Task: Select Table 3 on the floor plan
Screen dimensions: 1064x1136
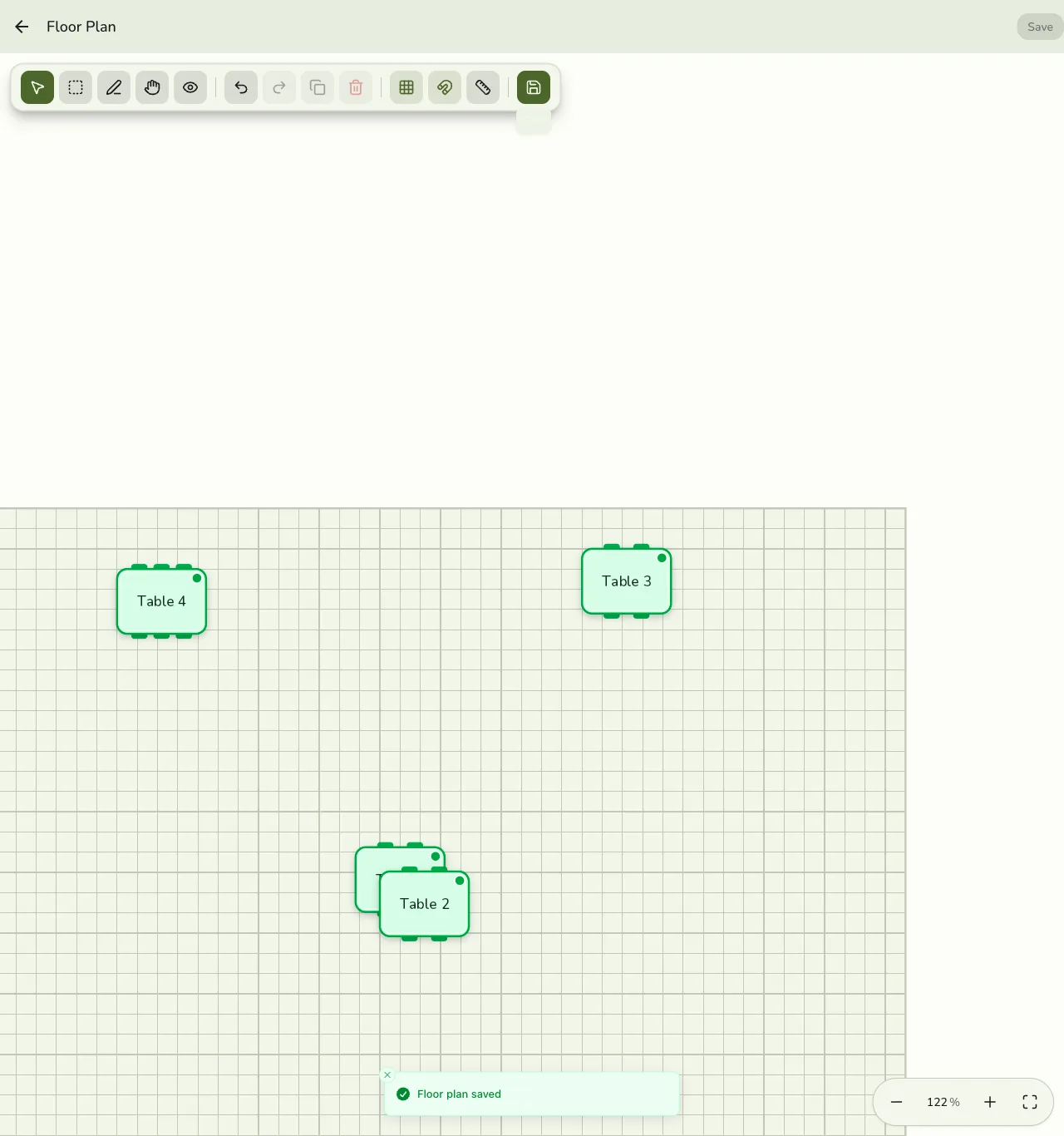Action: (626, 581)
